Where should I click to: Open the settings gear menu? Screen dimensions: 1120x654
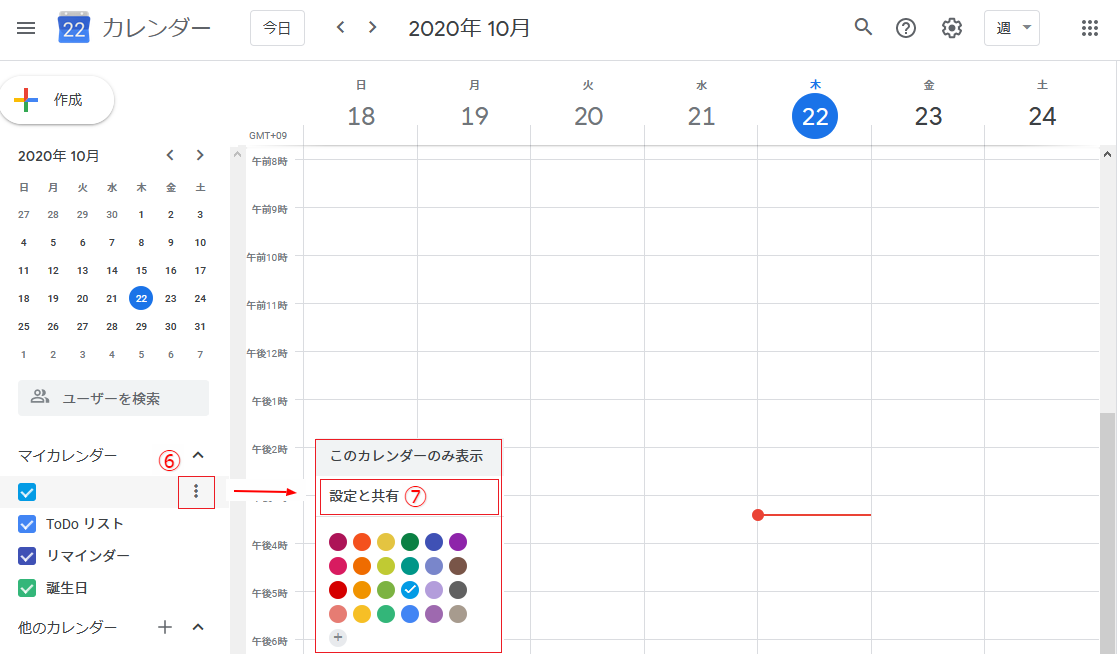click(x=951, y=28)
